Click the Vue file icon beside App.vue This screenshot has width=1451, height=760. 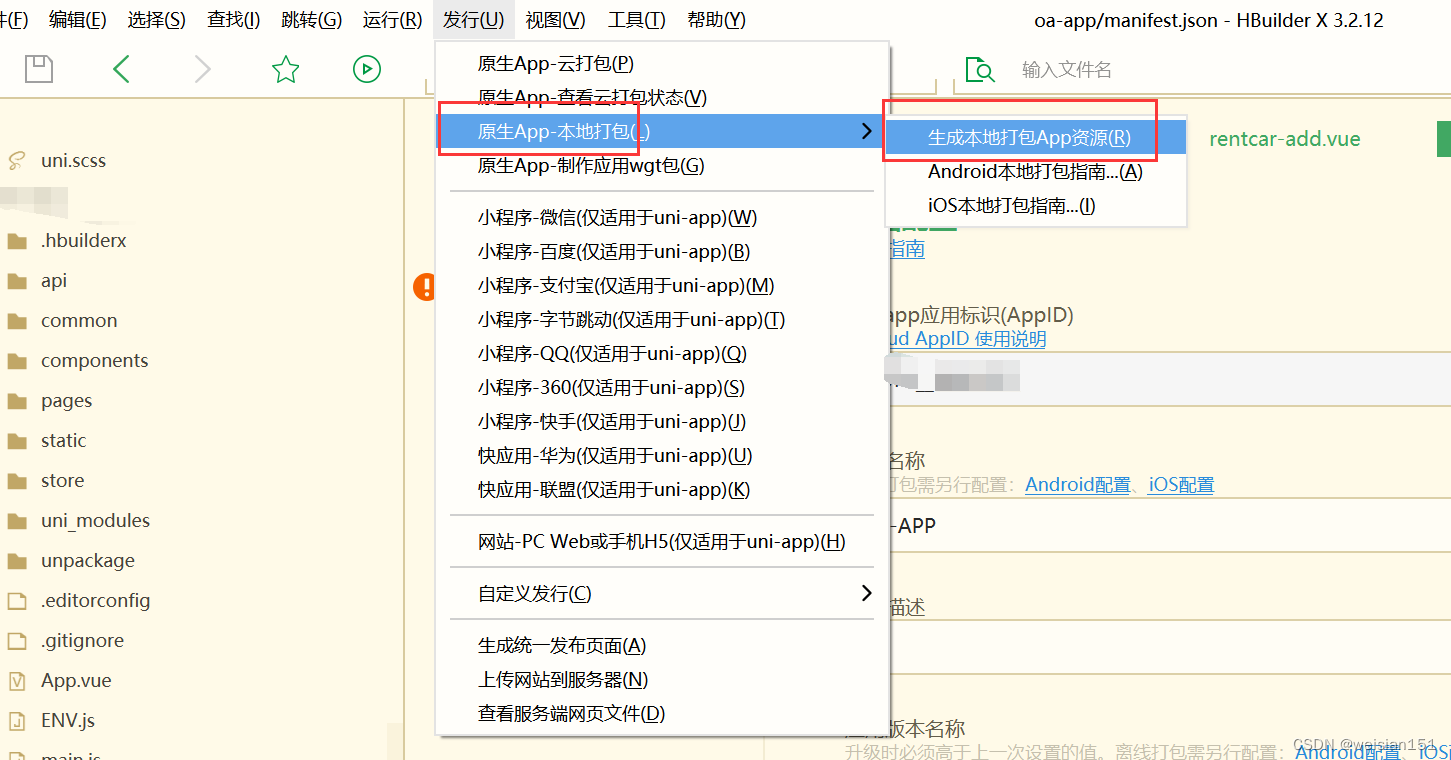click(17, 681)
